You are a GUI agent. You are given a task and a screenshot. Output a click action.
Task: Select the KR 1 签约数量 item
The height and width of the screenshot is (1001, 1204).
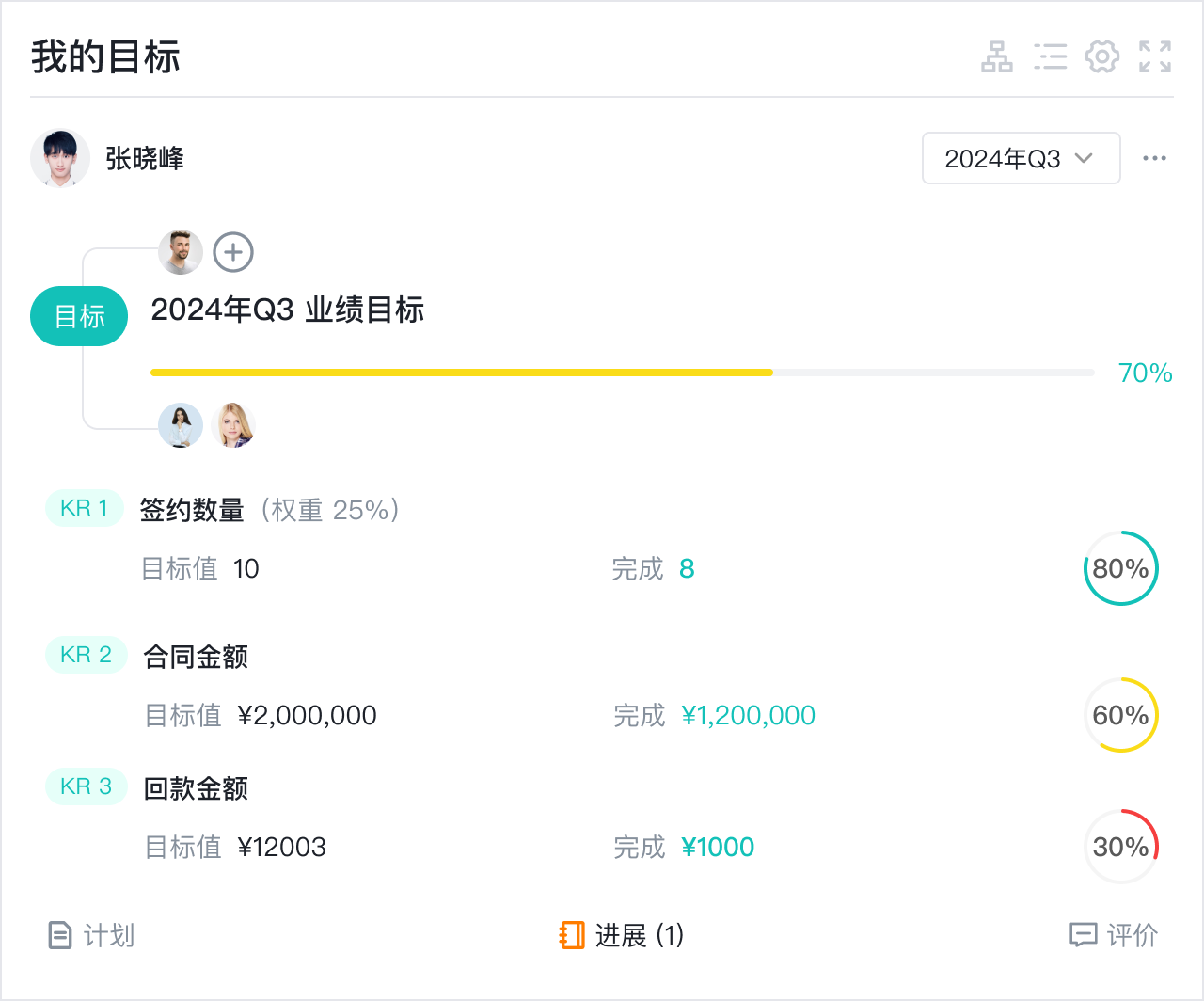pos(192,510)
